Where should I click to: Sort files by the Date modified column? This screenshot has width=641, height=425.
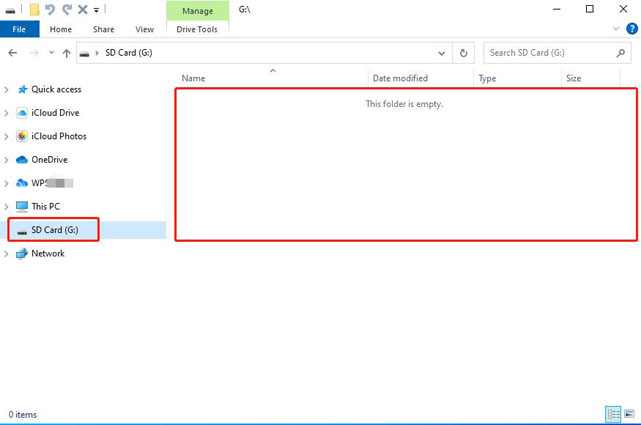pos(400,78)
